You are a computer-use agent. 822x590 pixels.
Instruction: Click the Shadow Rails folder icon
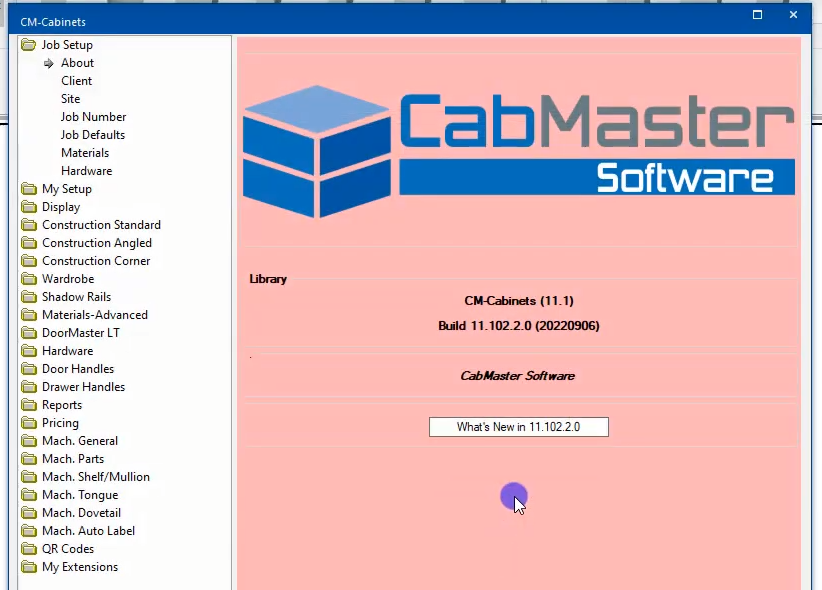28,297
